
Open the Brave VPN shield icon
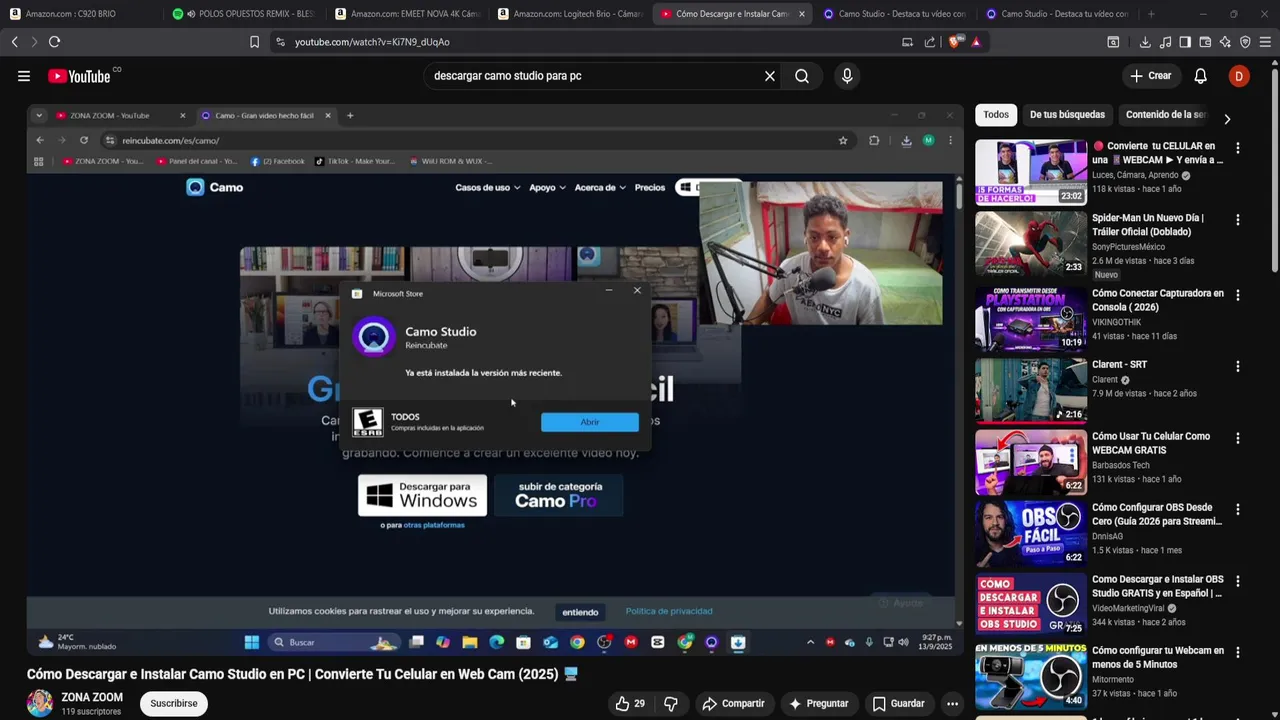click(x=1245, y=42)
